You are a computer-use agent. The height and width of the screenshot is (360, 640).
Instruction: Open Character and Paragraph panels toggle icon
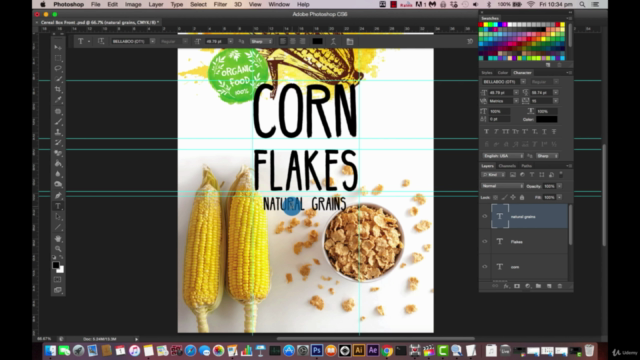click(350, 41)
